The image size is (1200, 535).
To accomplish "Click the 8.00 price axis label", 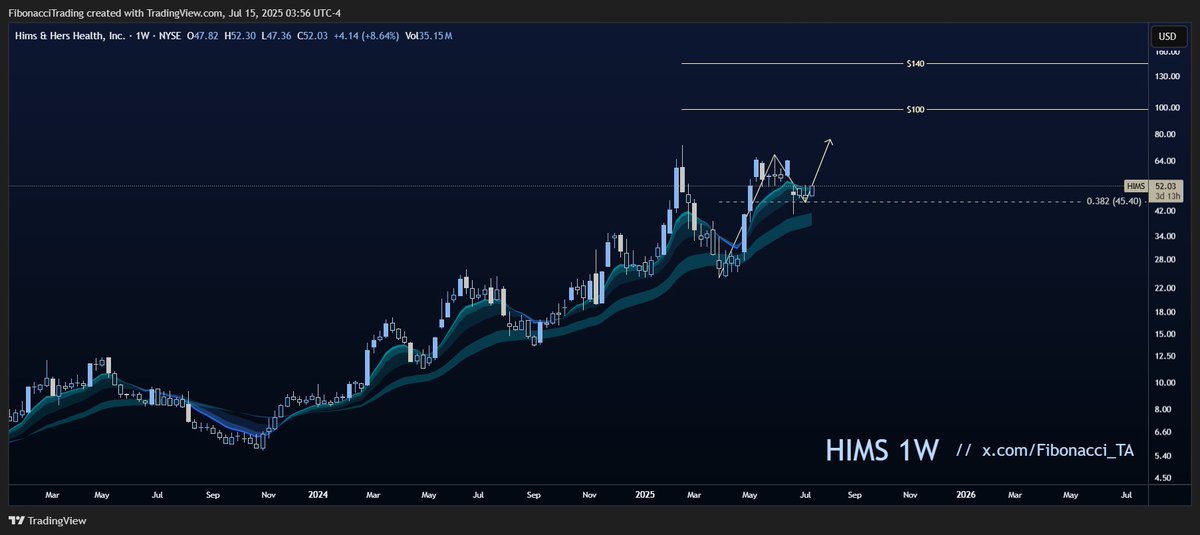I will pos(1163,410).
